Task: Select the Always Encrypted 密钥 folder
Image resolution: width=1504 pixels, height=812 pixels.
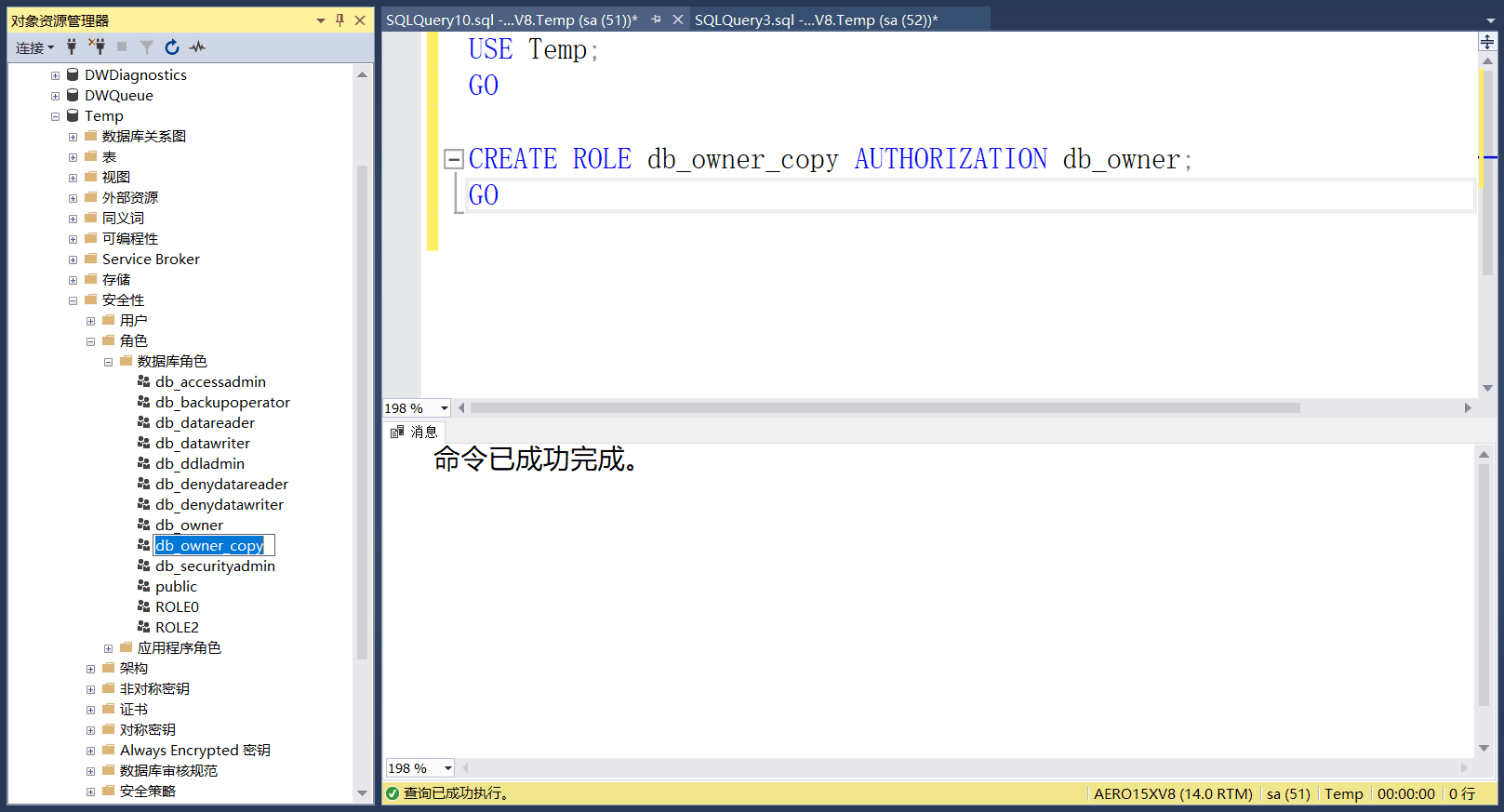Action: 195,750
